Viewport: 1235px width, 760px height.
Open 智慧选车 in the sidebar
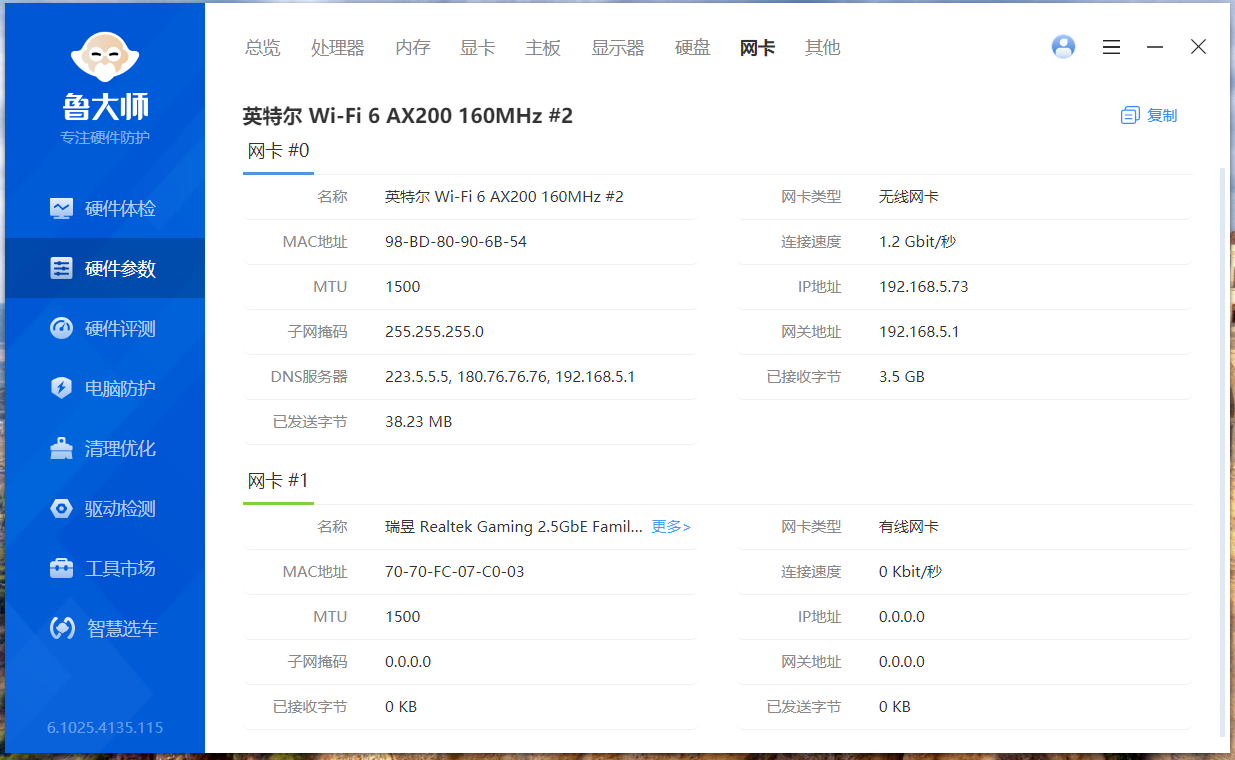tap(104, 628)
